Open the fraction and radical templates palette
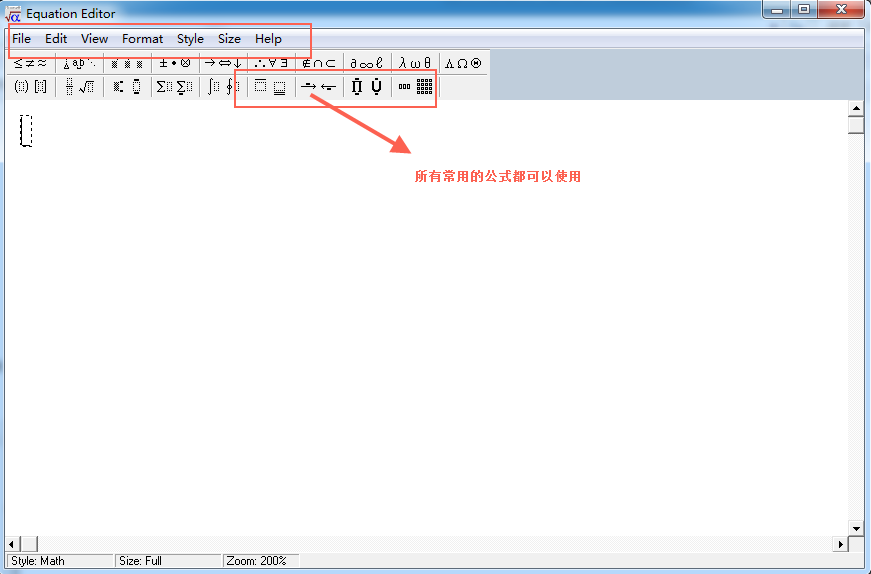The image size is (871, 574). 79,87
